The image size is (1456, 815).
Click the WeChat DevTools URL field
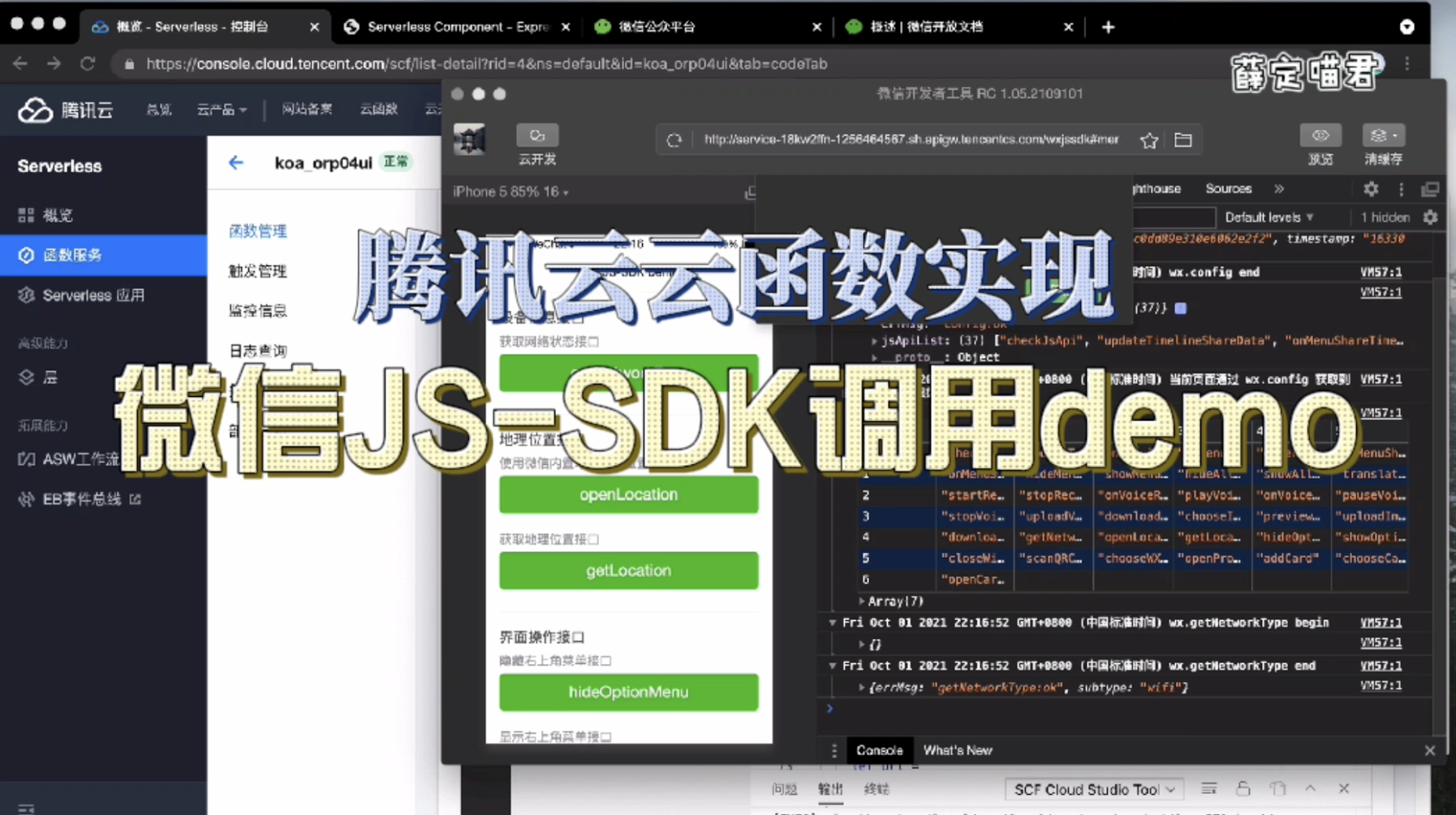pyautogui.click(x=911, y=140)
